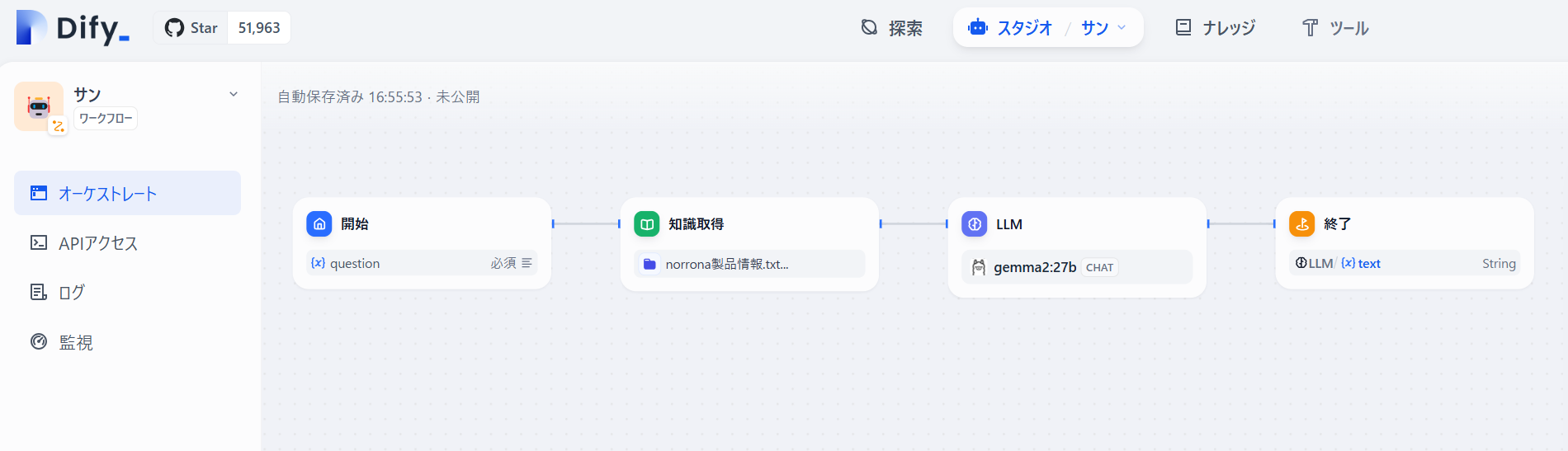Click the 探索 compass icon
The image size is (1568, 451).
869,27
